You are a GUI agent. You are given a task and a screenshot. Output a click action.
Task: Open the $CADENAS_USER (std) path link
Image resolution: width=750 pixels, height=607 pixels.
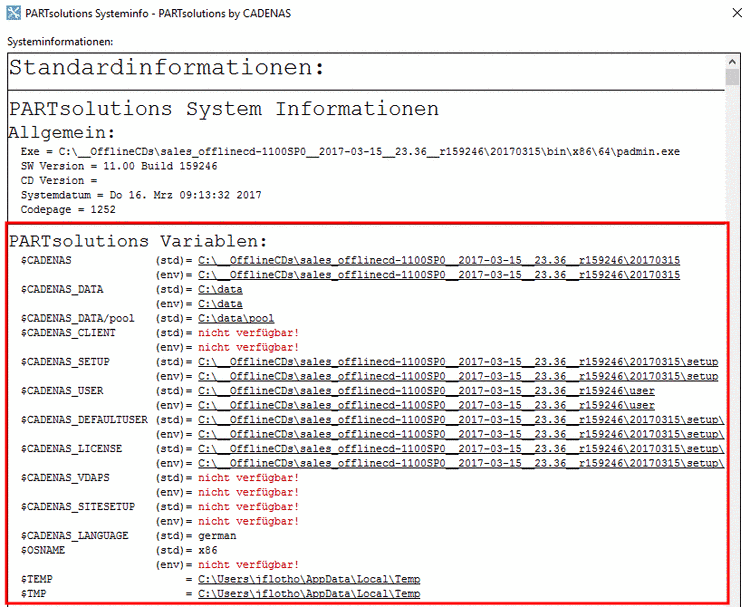(x=426, y=391)
